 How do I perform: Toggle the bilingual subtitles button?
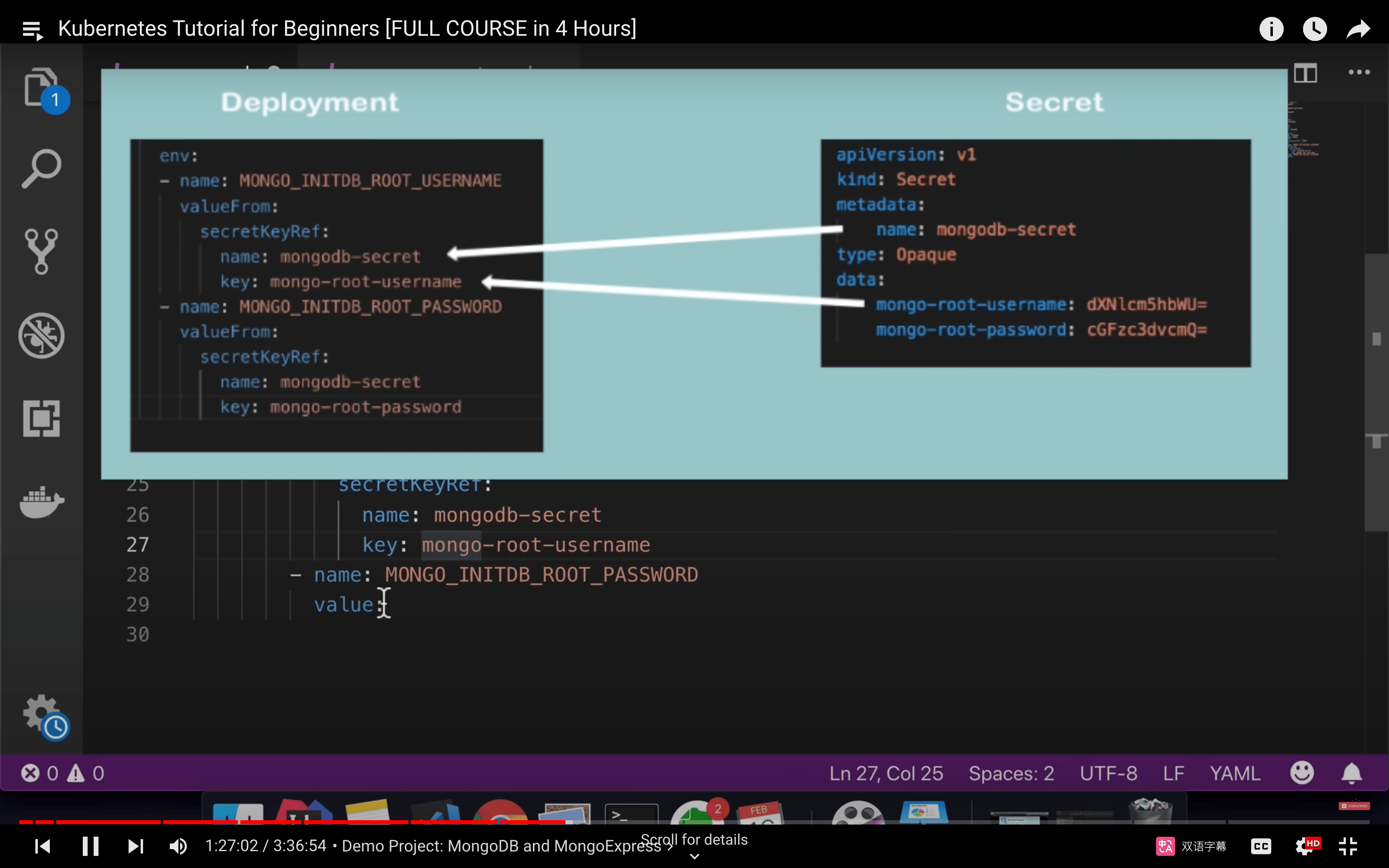1191,846
